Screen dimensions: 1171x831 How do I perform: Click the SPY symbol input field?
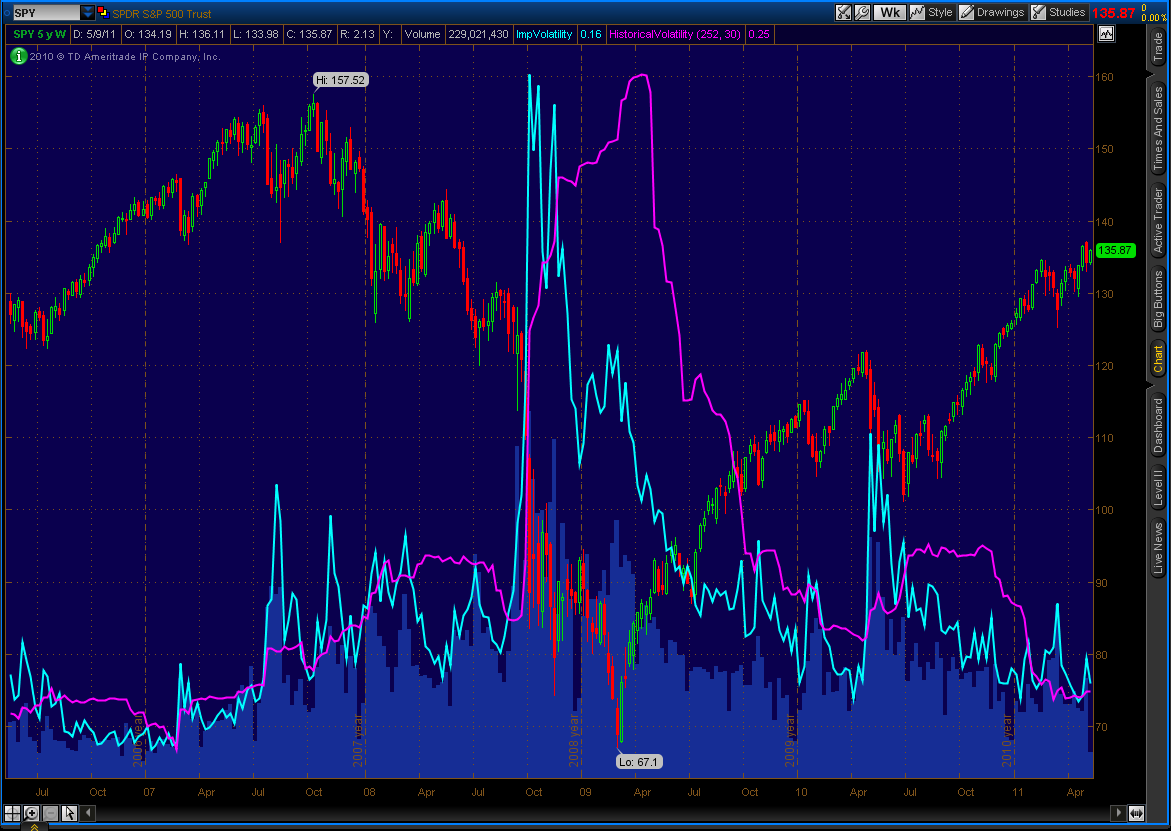[x=46, y=13]
